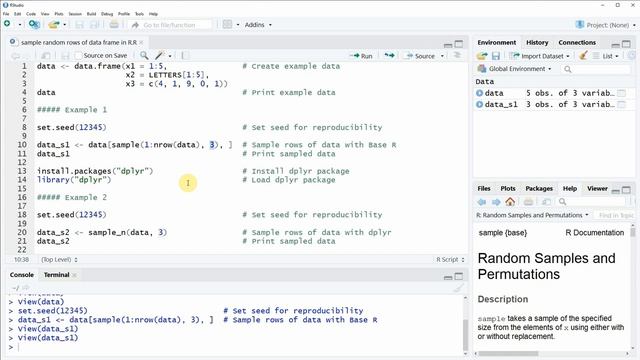640x360 pixels.
Task: Open the (Top Level) scope selector
Action: 59,260
